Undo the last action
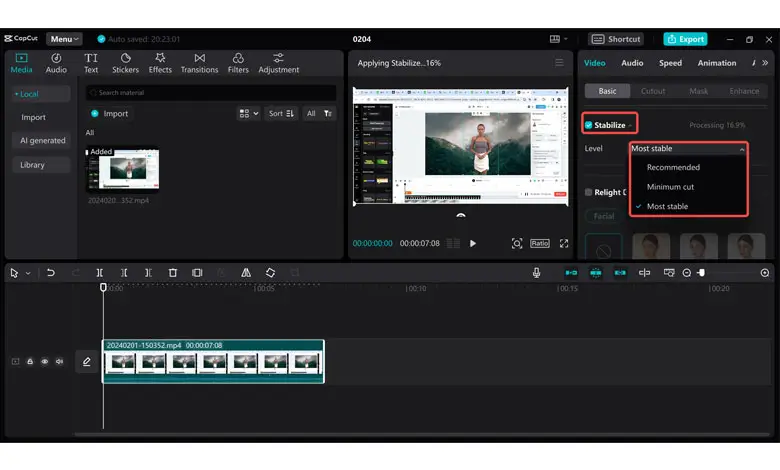This screenshot has width=780, height=470. pos(50,273)
